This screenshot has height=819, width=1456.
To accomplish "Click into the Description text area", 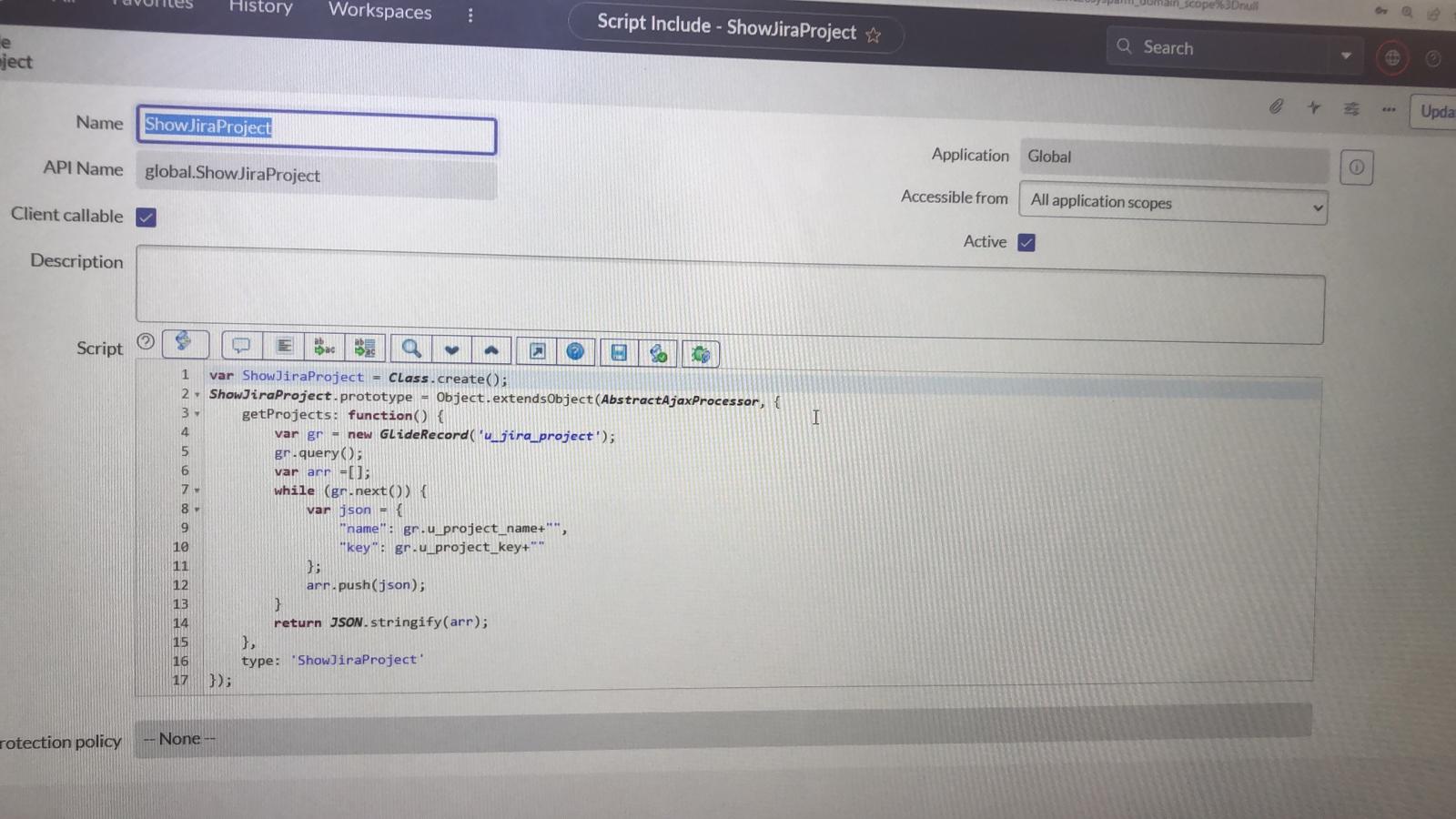I will [730, 295].
